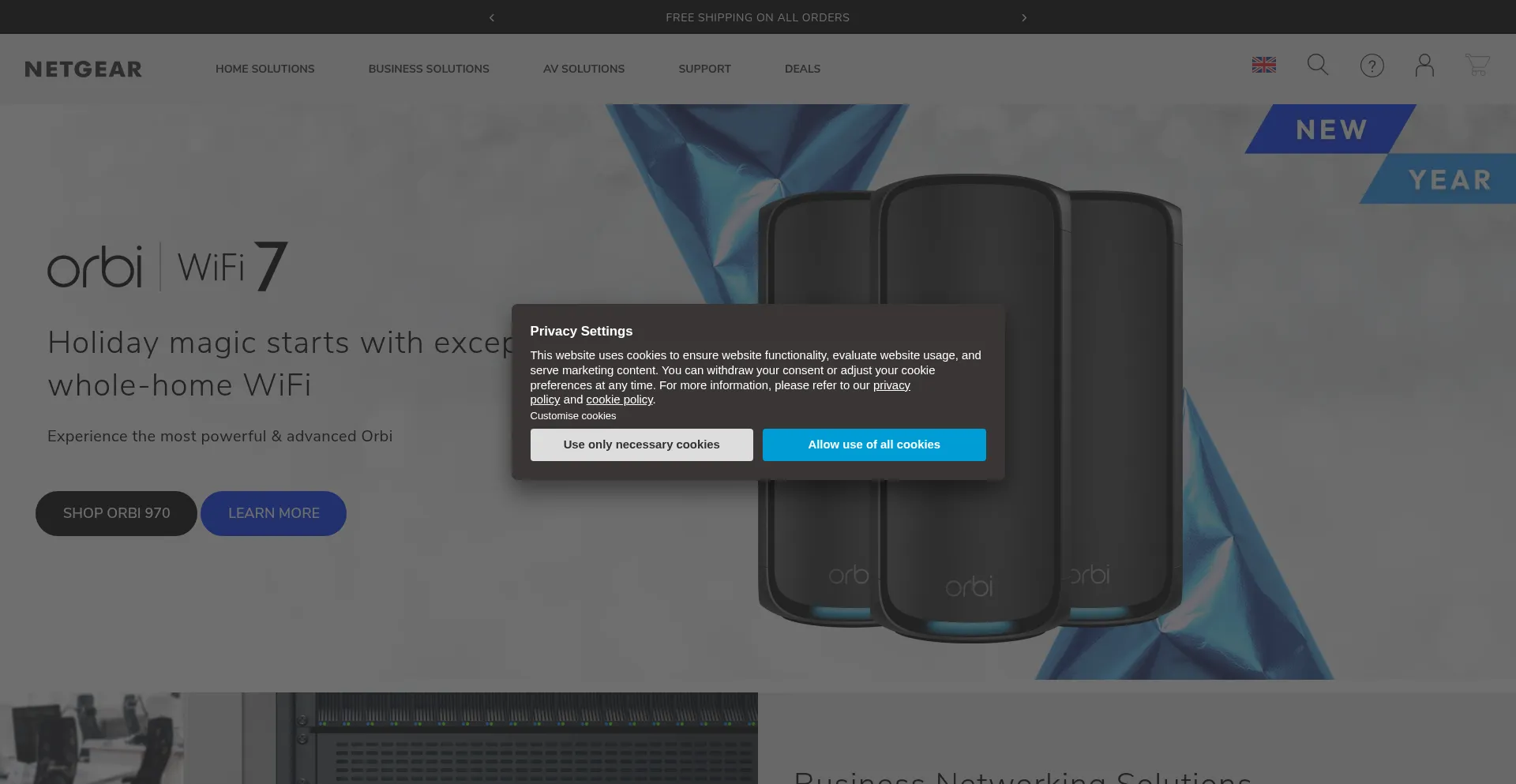This screenshot has width=1516, height=784.
Task: Select the Deals menu item
Action: coord(801,69)
